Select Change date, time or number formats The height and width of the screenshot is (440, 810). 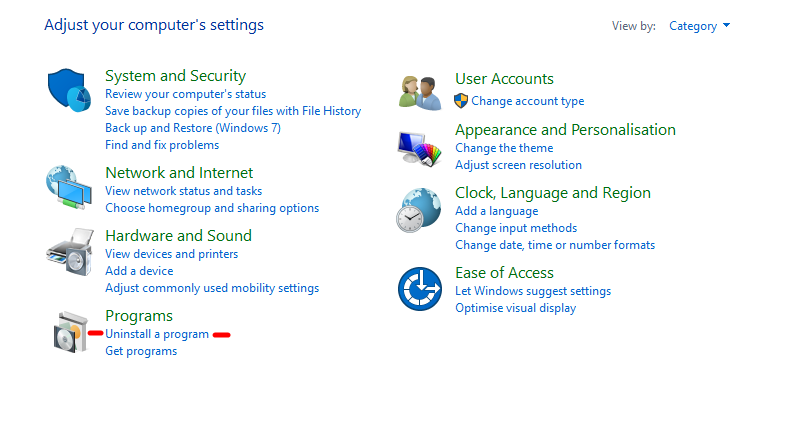tap(555, 245)
